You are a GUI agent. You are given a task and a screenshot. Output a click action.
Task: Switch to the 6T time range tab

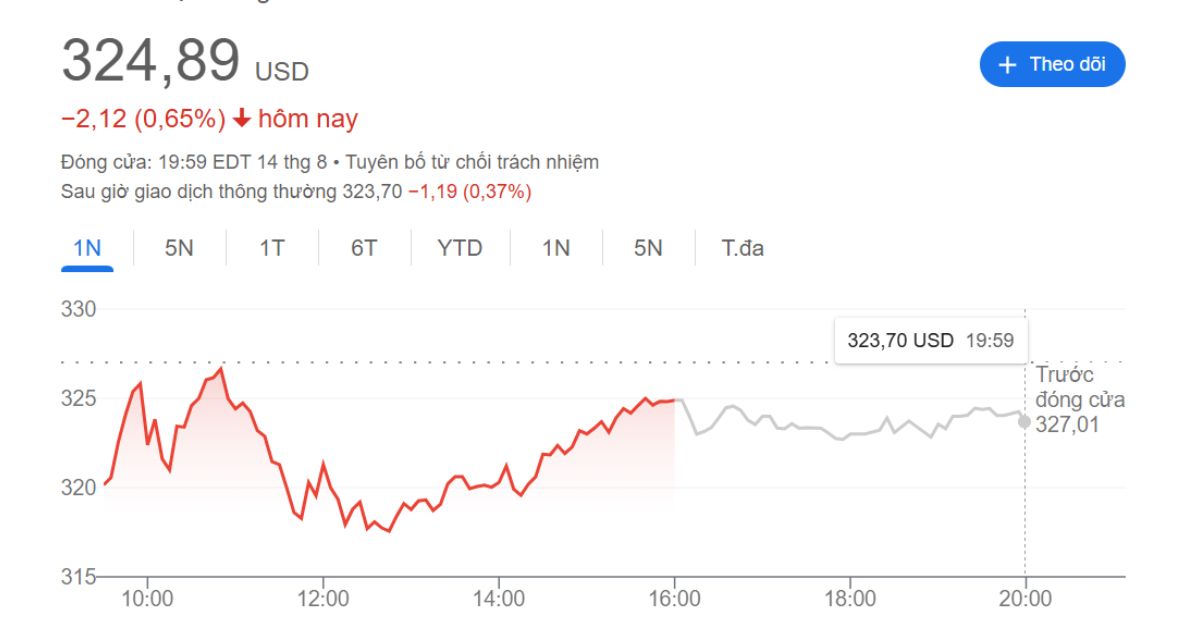coord(364,248)
